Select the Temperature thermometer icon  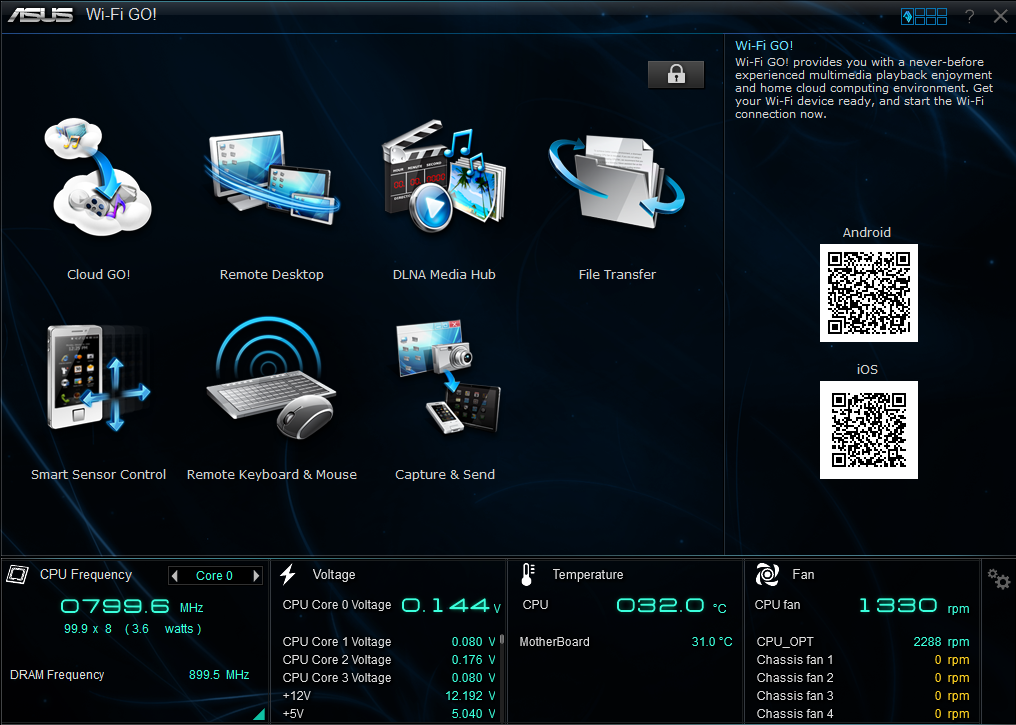pos(527,574)
